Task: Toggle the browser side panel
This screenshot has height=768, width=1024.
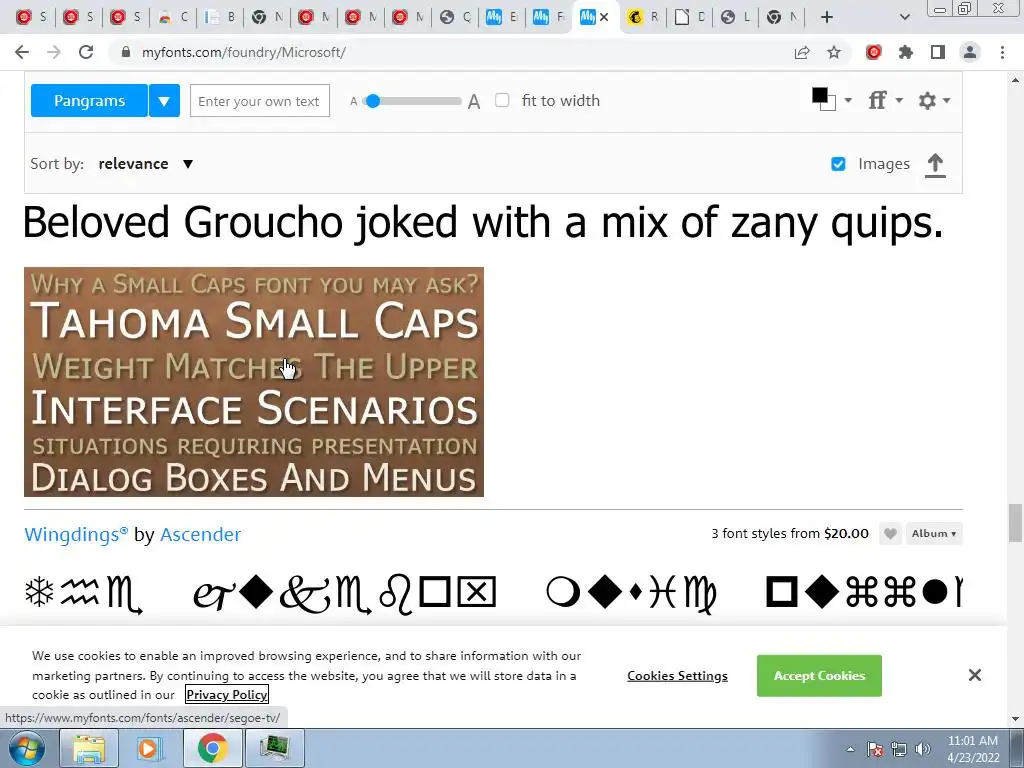Action: pos(938,52)
